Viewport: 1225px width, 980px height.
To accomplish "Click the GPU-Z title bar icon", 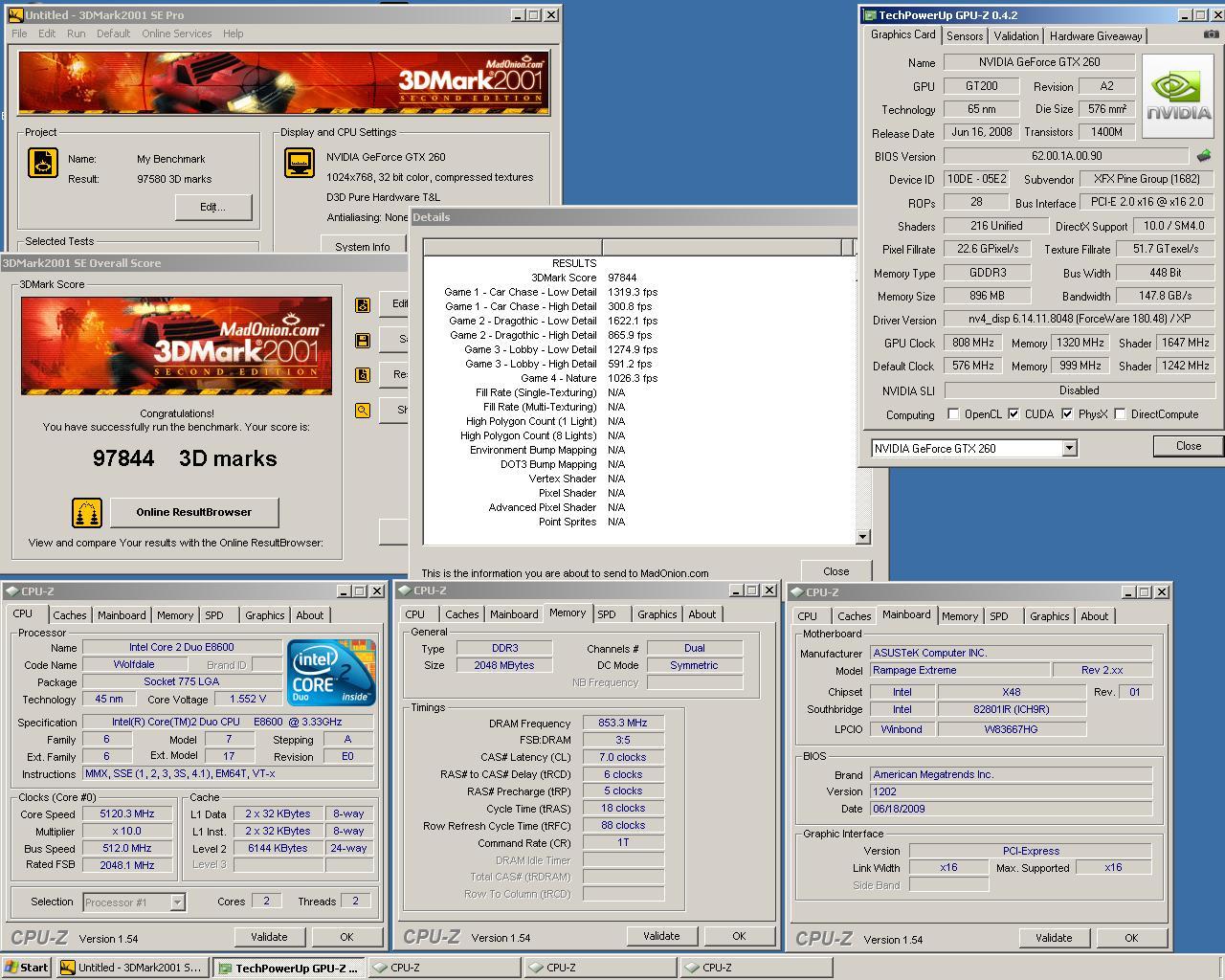I will click(869, 15).
